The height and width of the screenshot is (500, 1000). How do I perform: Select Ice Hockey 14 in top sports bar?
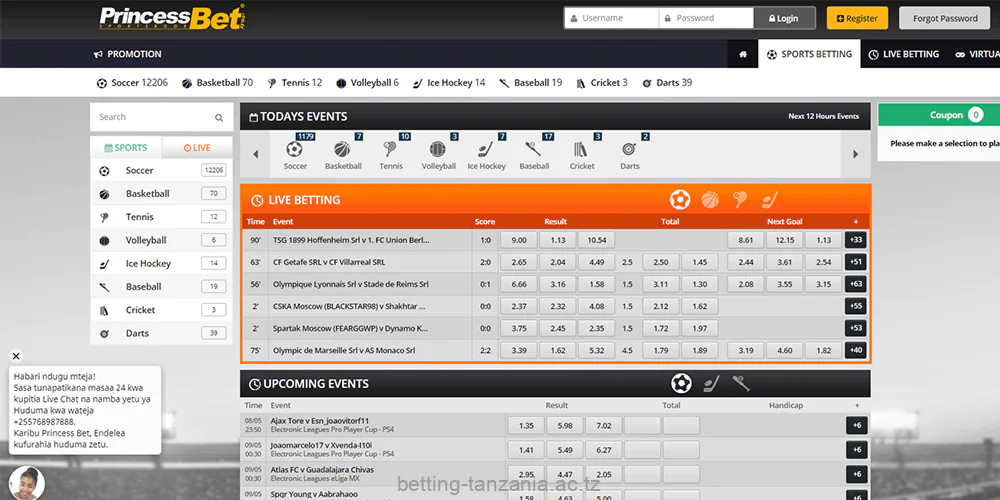point(450,83)
